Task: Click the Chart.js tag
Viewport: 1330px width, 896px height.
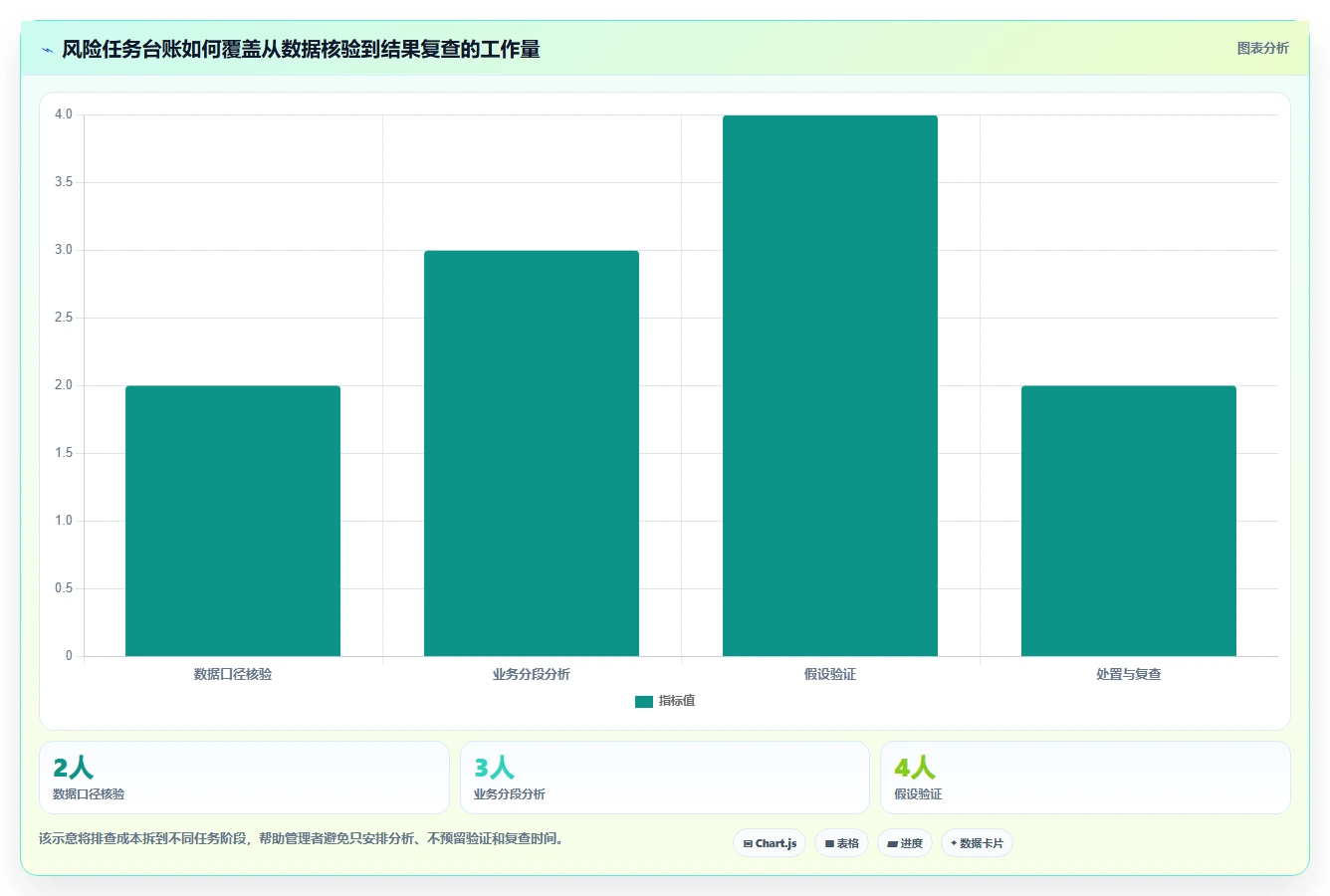Action: click(x=770, y=843)
